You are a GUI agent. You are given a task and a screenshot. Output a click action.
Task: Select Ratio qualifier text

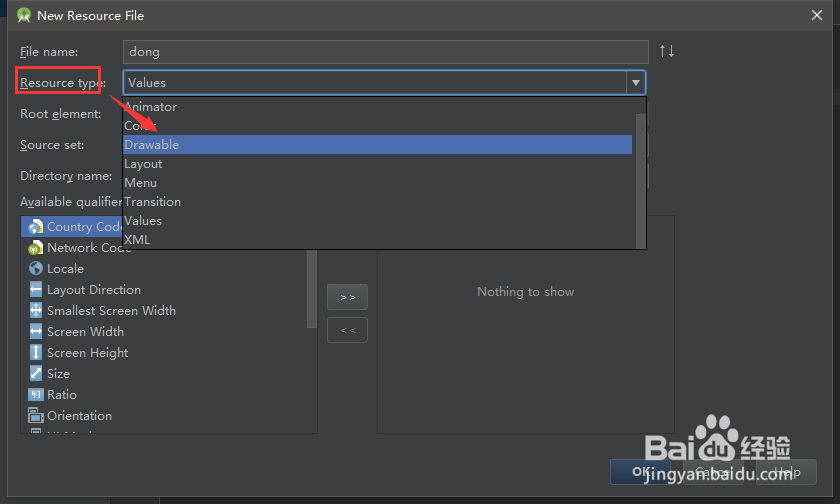(x=62, y=395)
